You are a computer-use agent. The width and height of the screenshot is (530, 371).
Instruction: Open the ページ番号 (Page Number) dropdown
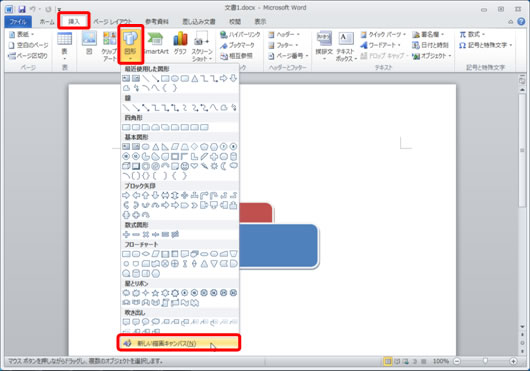(x=288, y=56)
